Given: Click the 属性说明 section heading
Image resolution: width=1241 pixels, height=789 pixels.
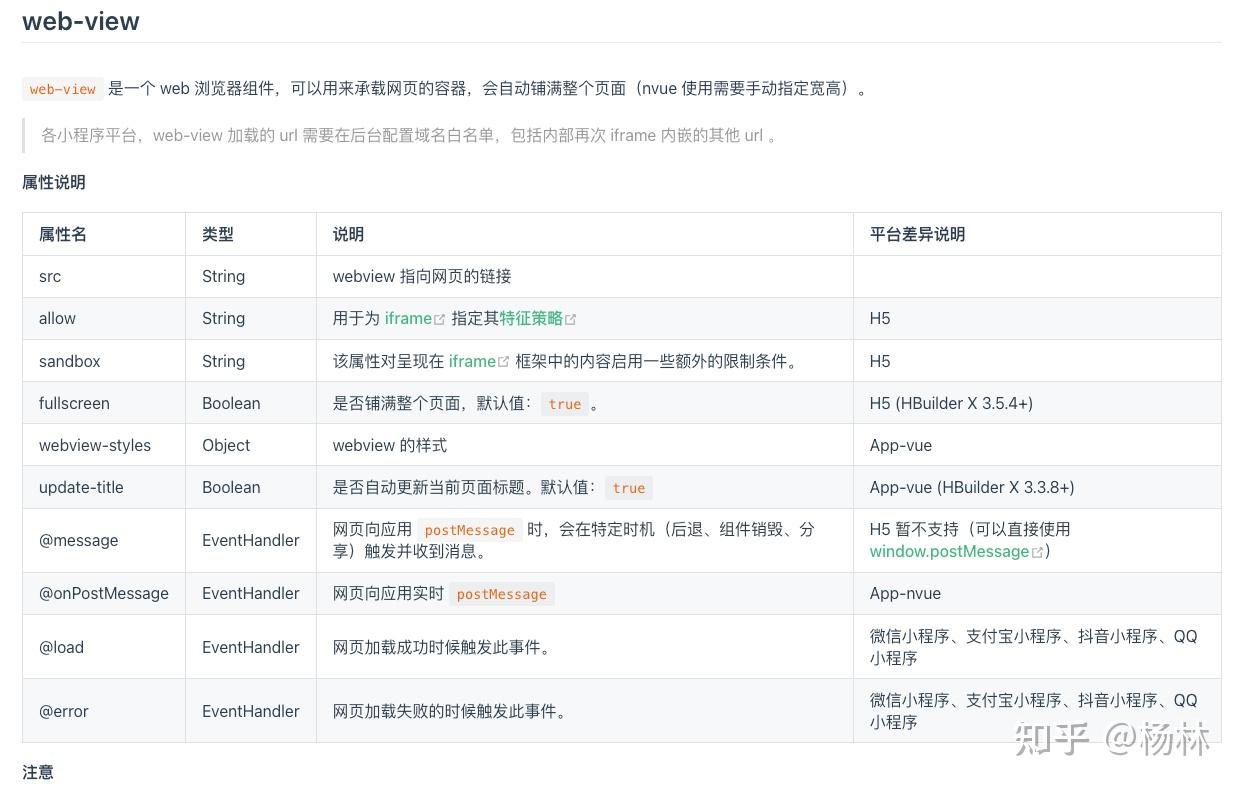Looking at the screenshot, I should (54, 182).
